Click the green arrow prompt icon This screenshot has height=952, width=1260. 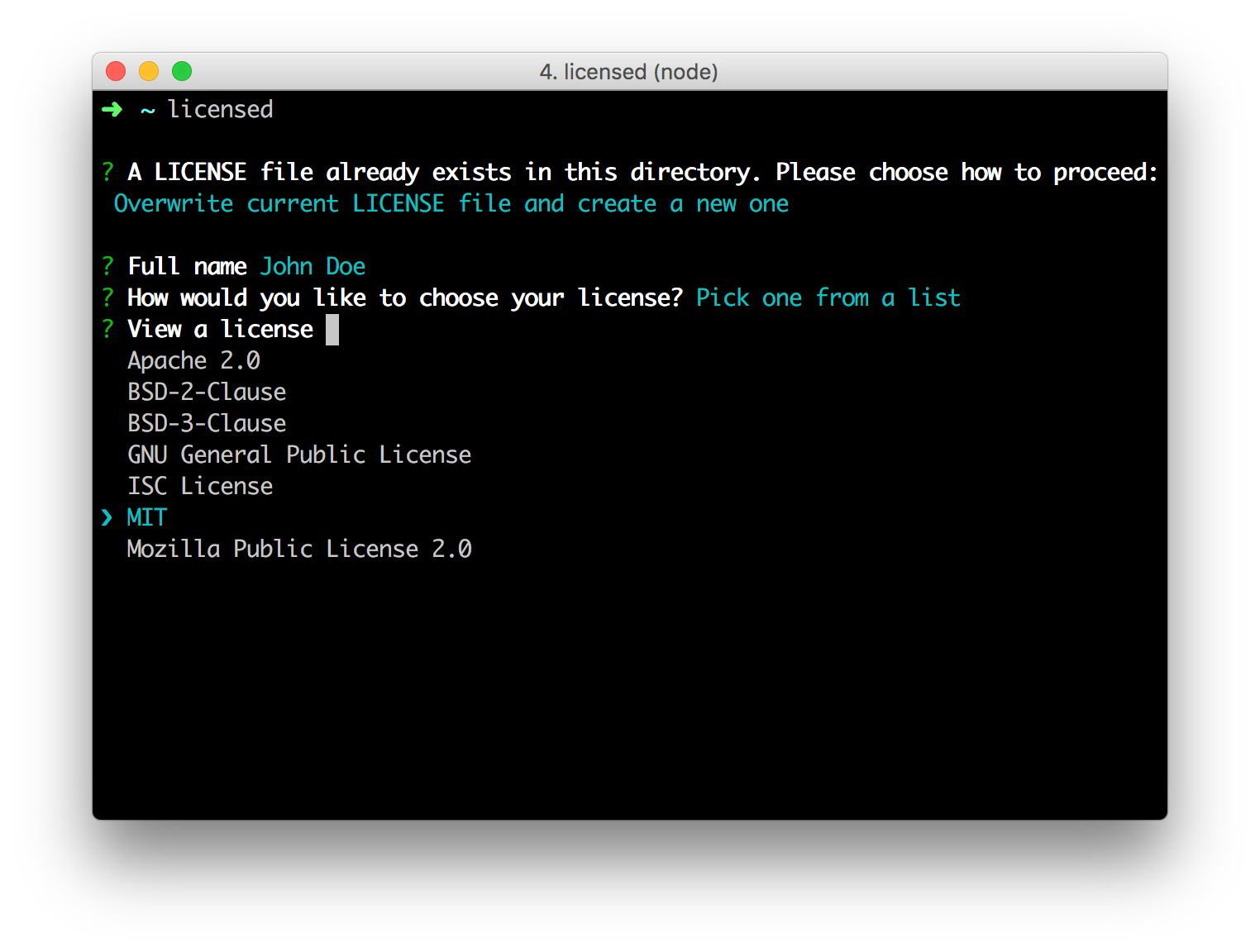111,109
